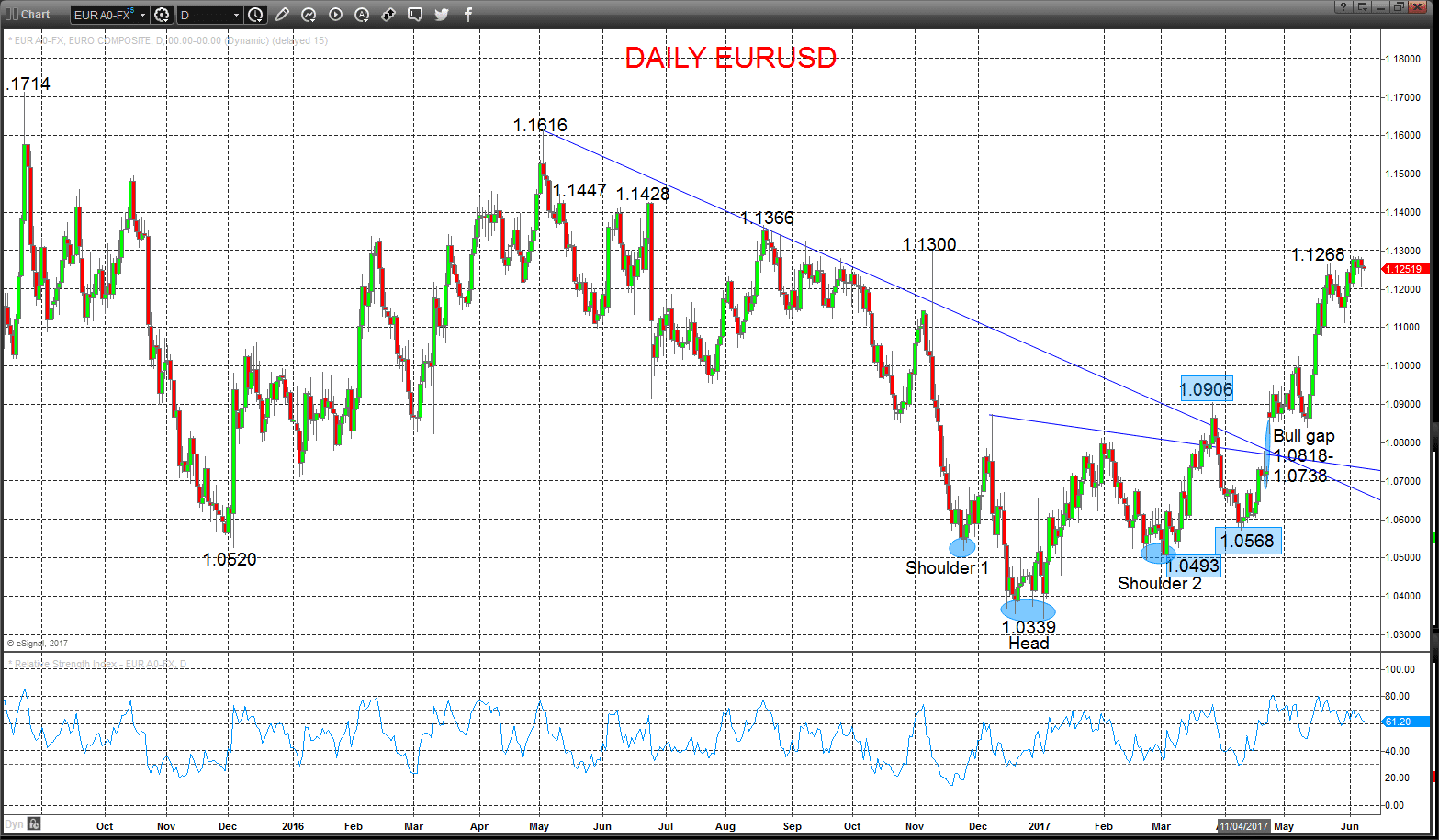Image resolution: width=1439 pixels, height=840 pixels.
Task: Click the 1.1616 peak label
Action: 540,125
